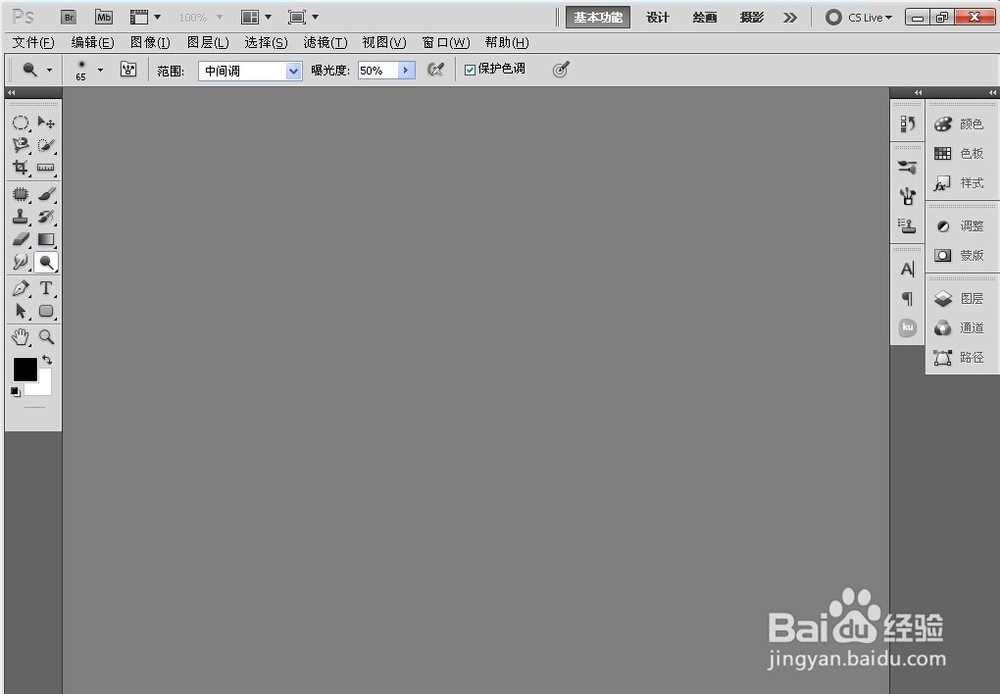1000x694 pixels.
Task: Open the 文件(F) menu
Action: (33, 43)
